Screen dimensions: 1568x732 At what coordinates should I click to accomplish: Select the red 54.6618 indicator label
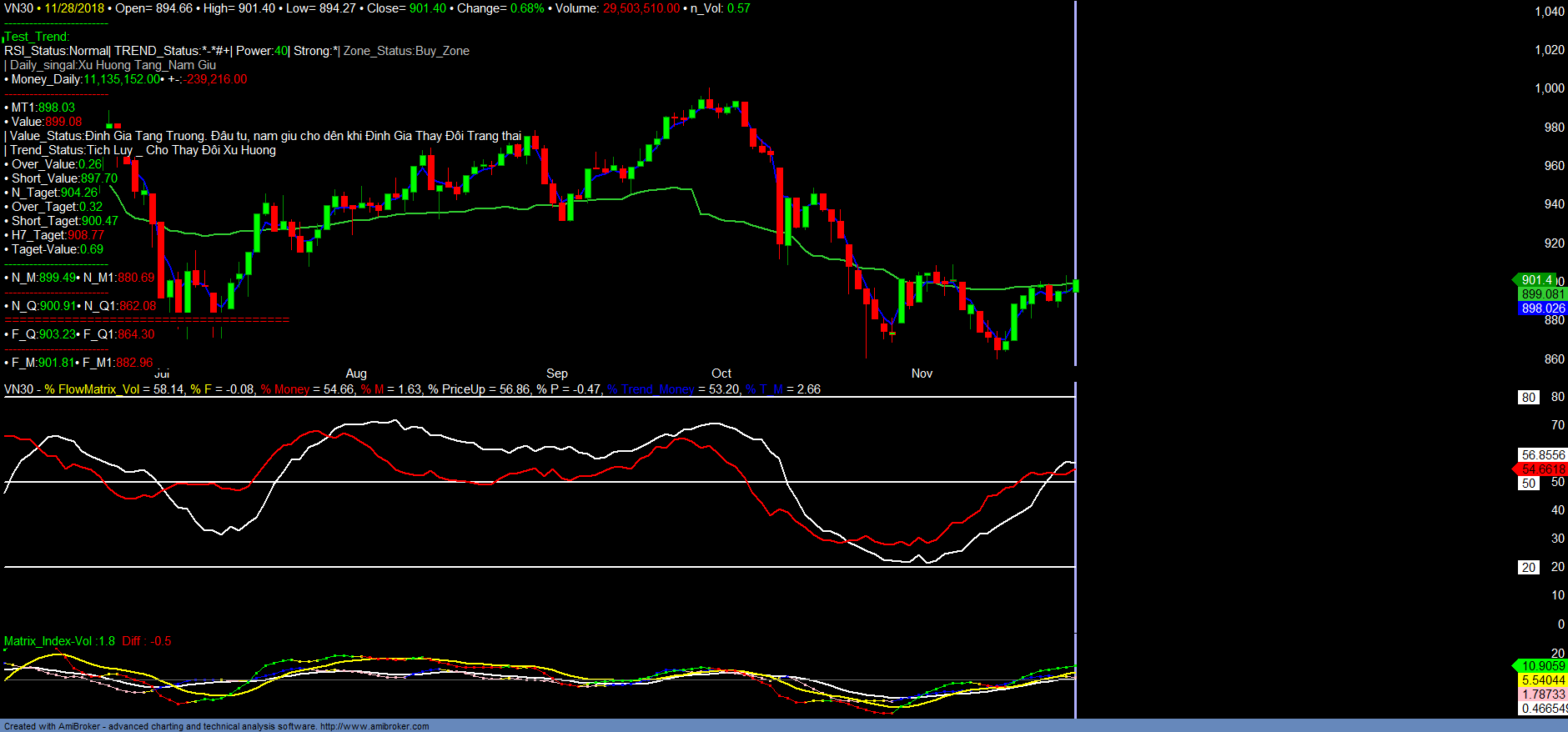pyautogui.click(x=1542, y=469)
